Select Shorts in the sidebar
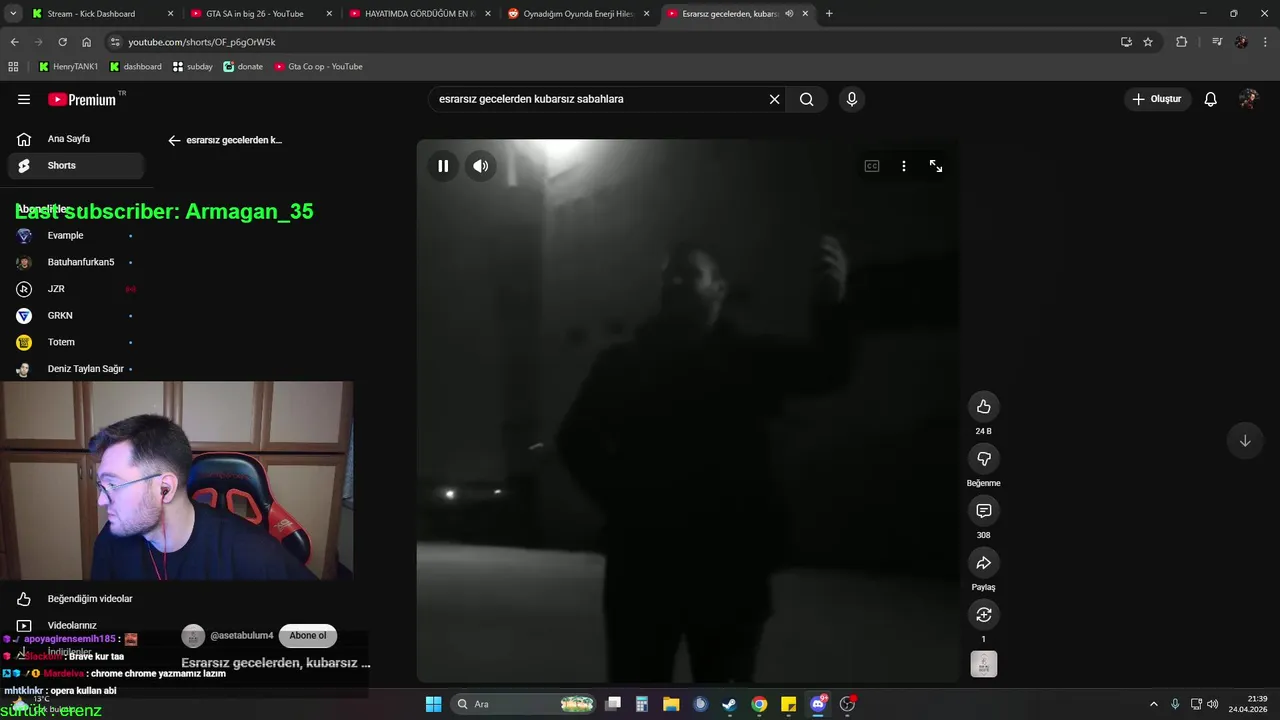 75,166
